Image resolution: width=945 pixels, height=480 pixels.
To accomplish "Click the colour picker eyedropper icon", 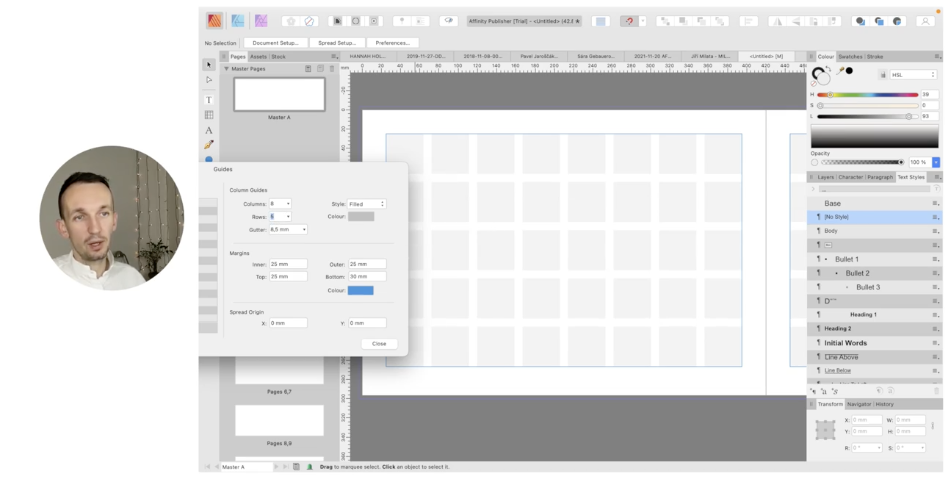I will 839,72.
